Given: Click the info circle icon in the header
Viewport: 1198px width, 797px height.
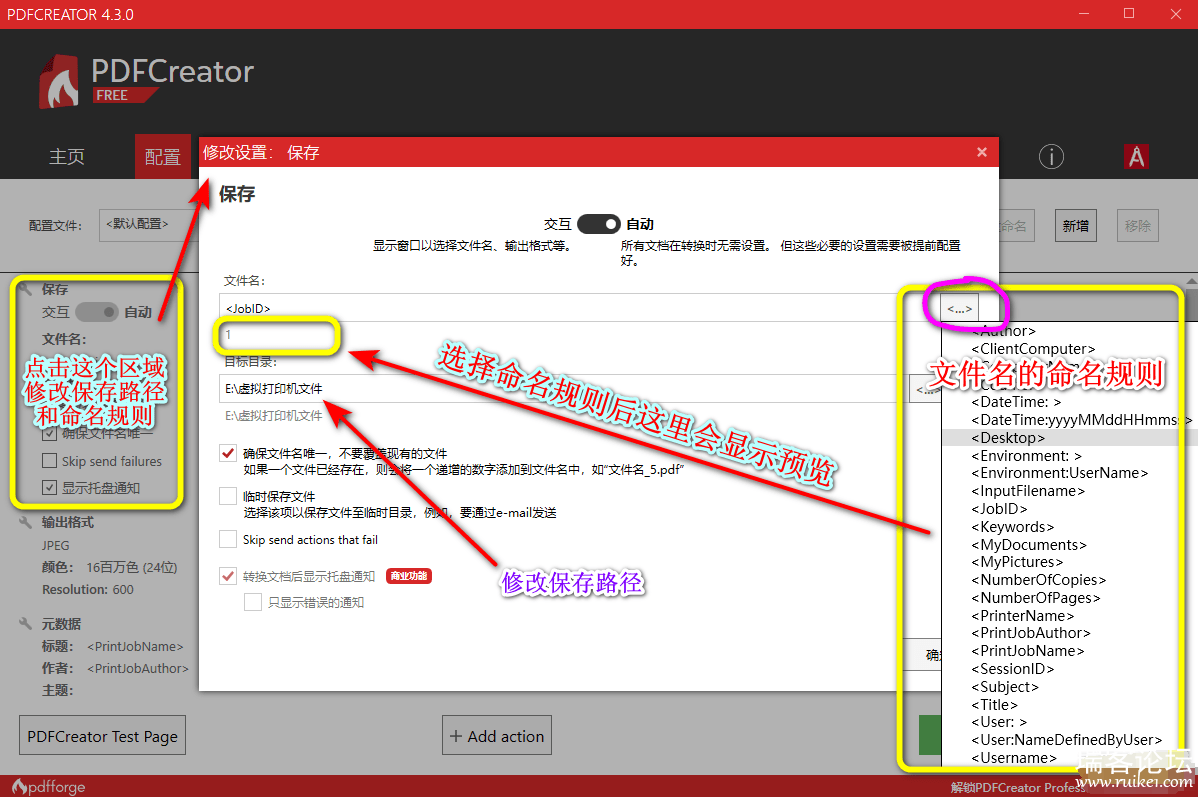Looking at the screenshot, I should (x=1051, y=157).
